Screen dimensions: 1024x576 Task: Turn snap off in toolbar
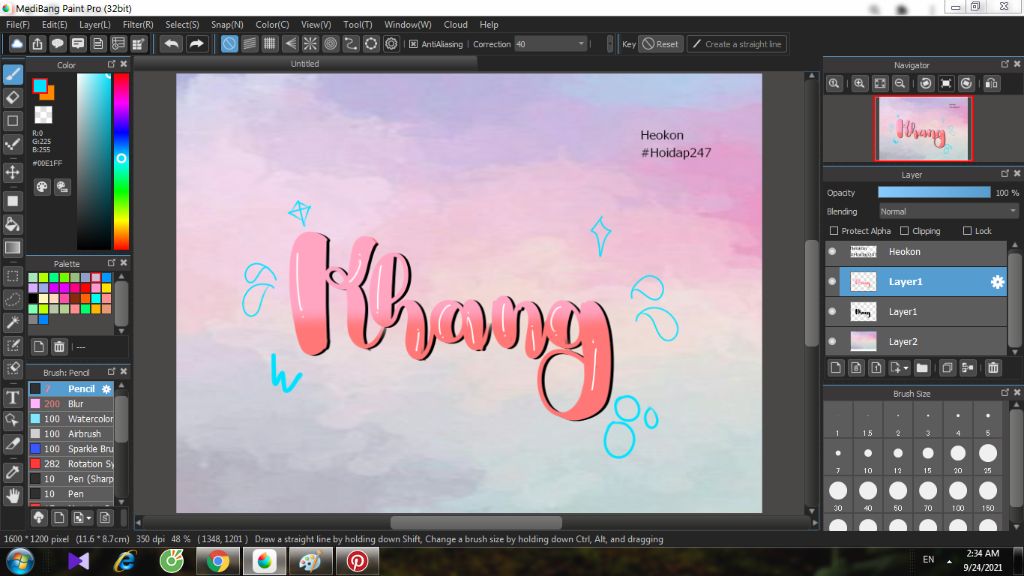tap(229, 44)
